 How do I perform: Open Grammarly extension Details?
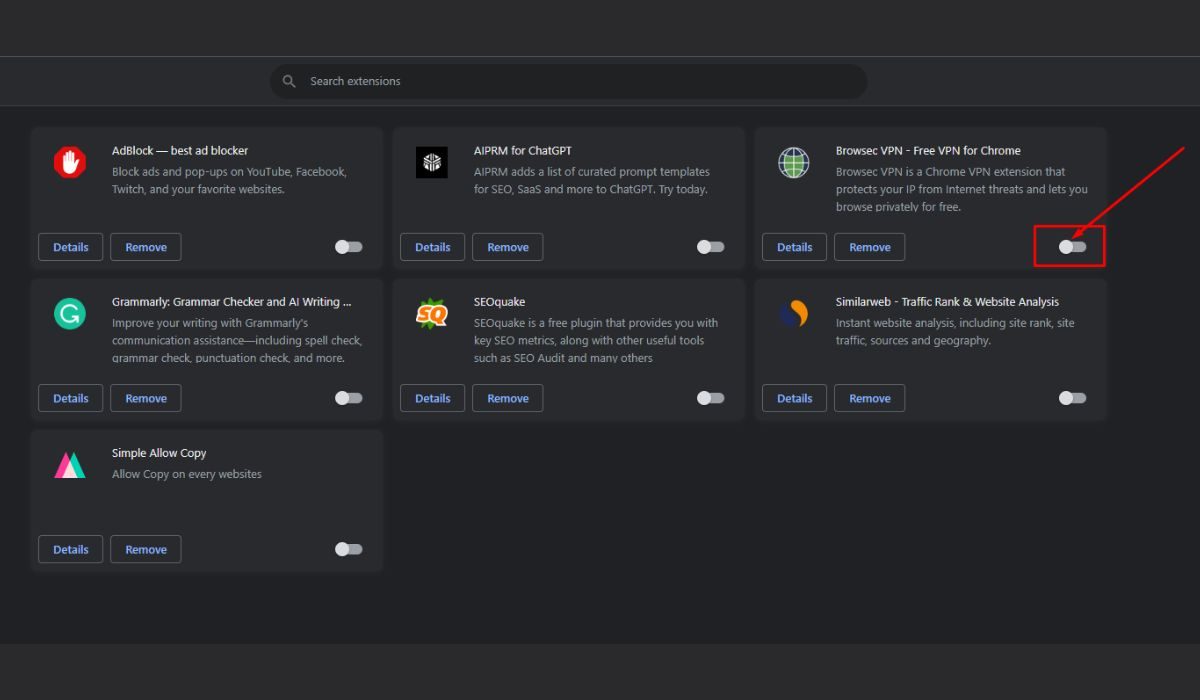point(71,398)
